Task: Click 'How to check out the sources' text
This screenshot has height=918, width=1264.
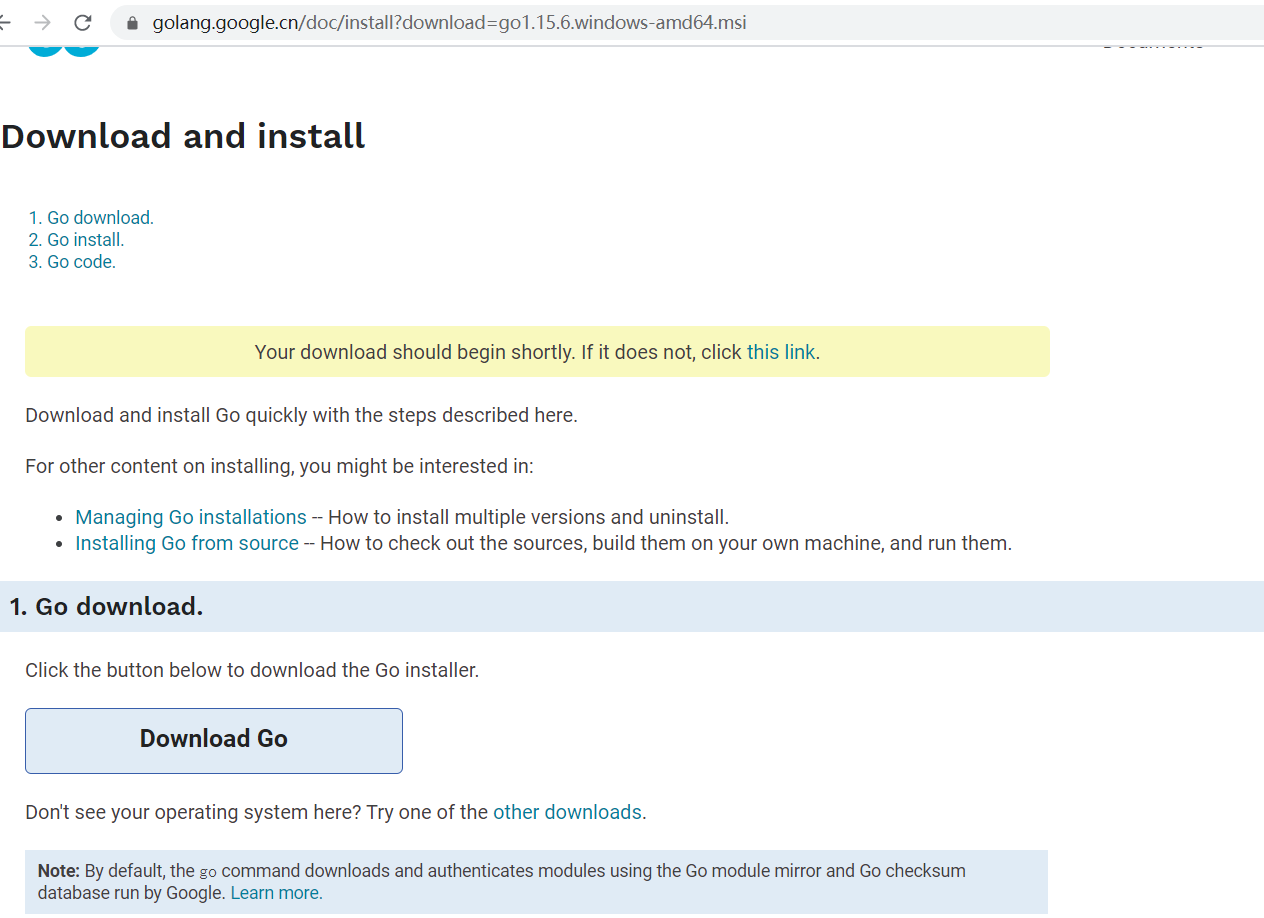Action: pos(451,543)
